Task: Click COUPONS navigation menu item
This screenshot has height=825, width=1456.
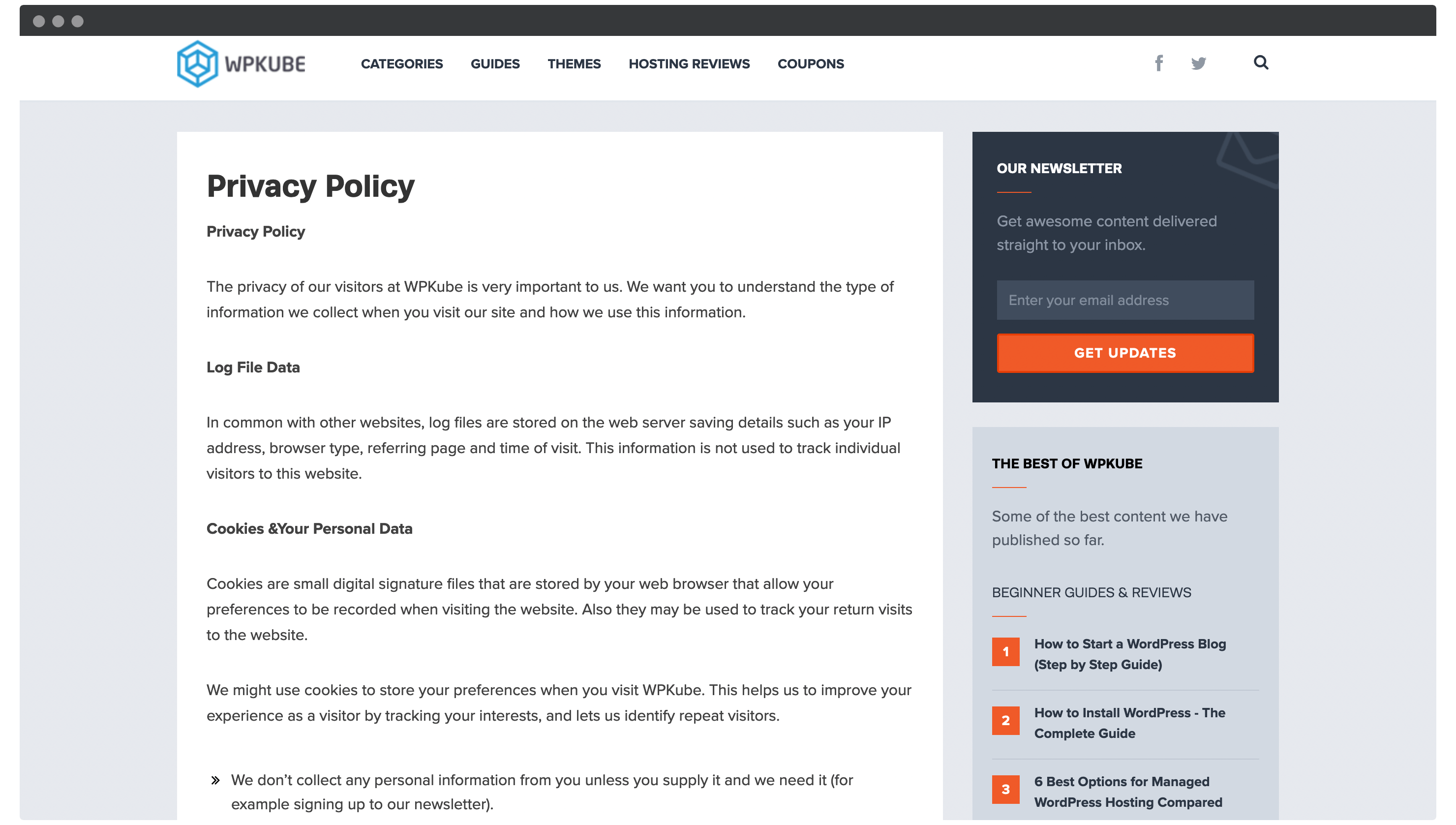Action: [x=811, y=64]
